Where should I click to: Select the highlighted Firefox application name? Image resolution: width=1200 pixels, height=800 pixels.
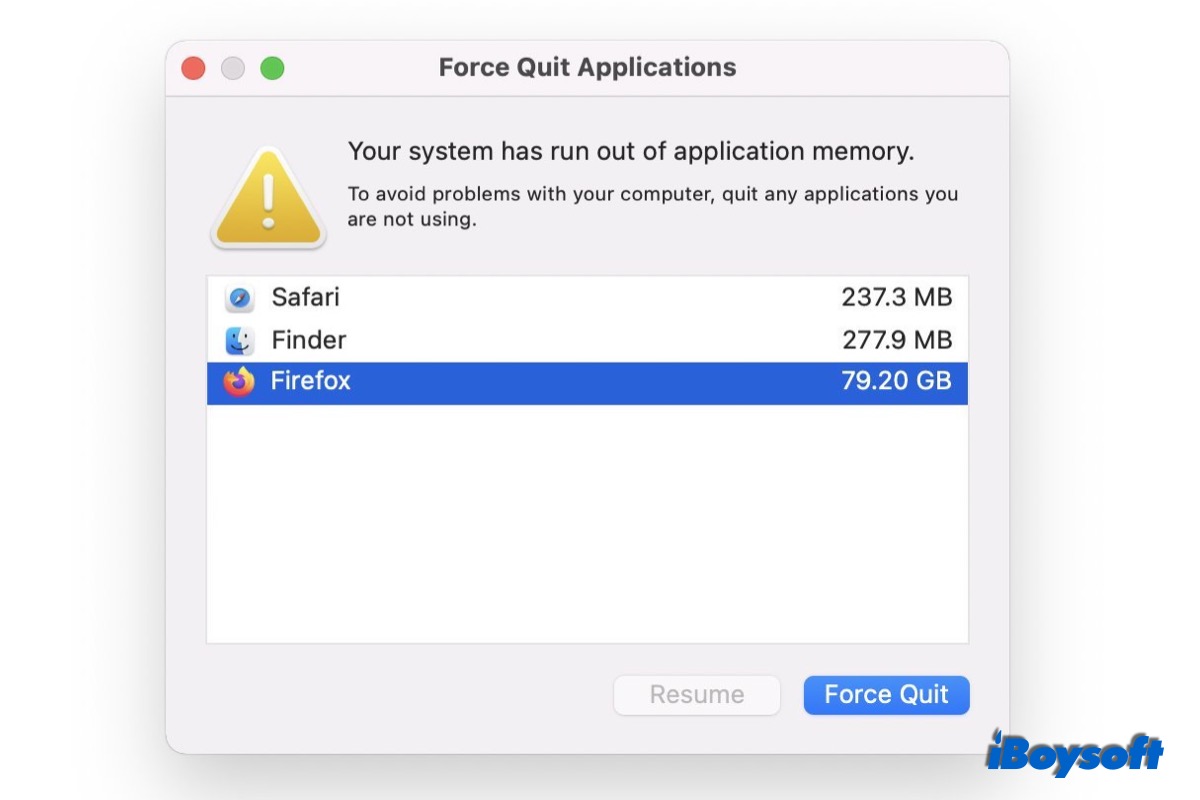click(310, 382)
